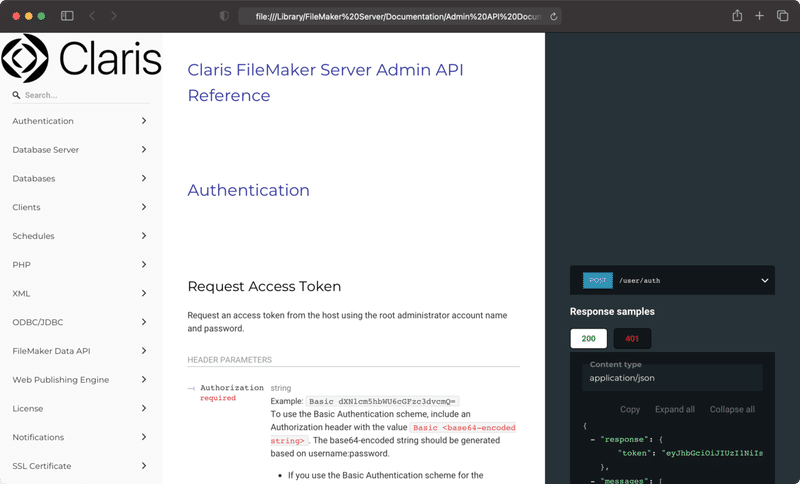Expand the ODBC/JDBC chevron
Image resolution: width=800 pixels, height=484 pixels.
point(144,322)
